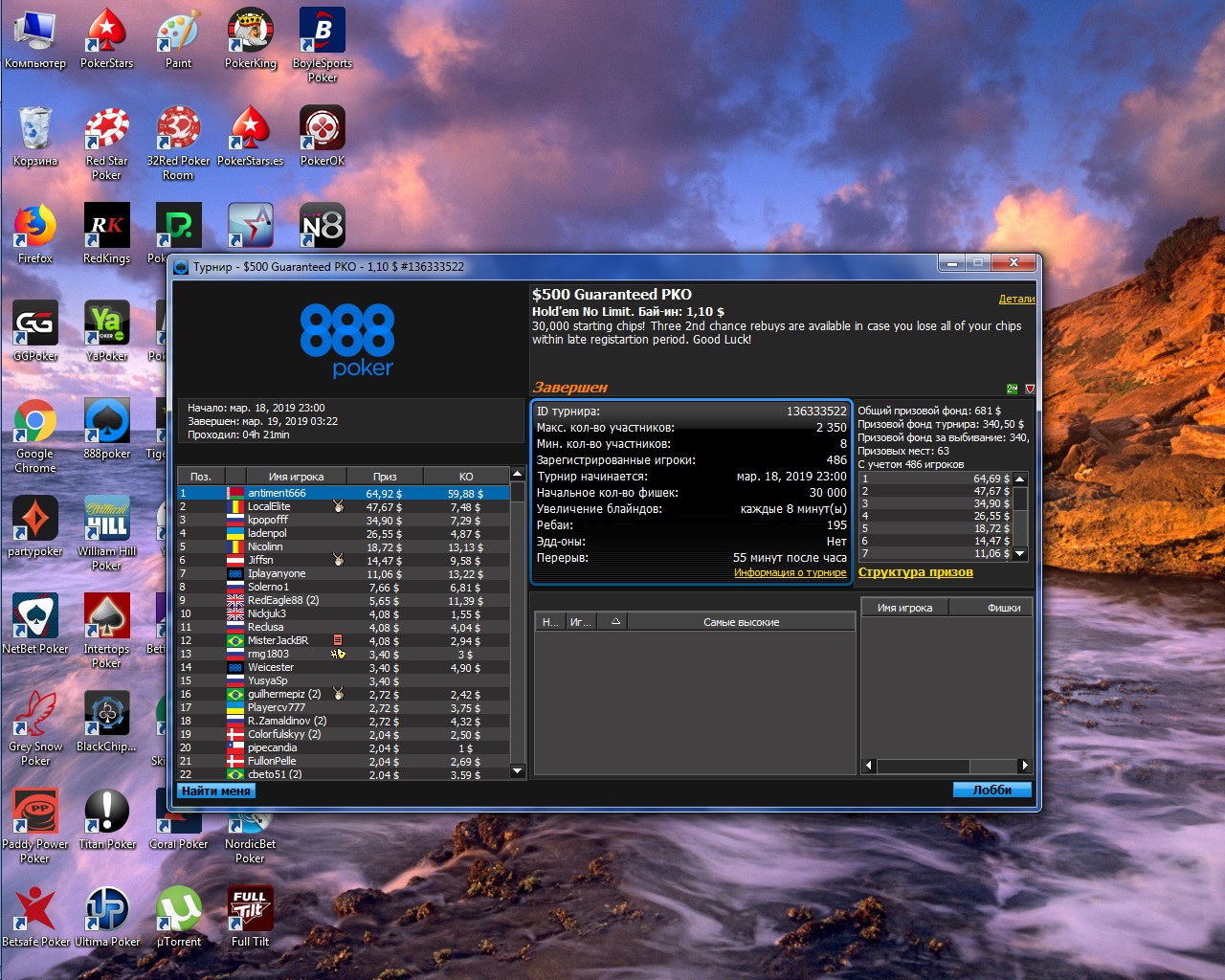
Task: Open the 32Red Poker Room shortcut
Action: pyautogui.click(x=178, y=144)
